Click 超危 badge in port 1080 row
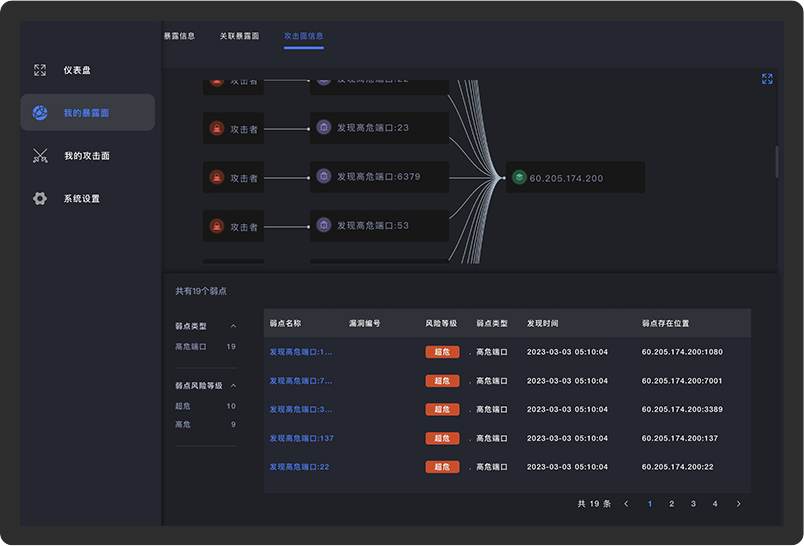The height and width of the screenshot is (546, 804). click(x=442, y=352)
